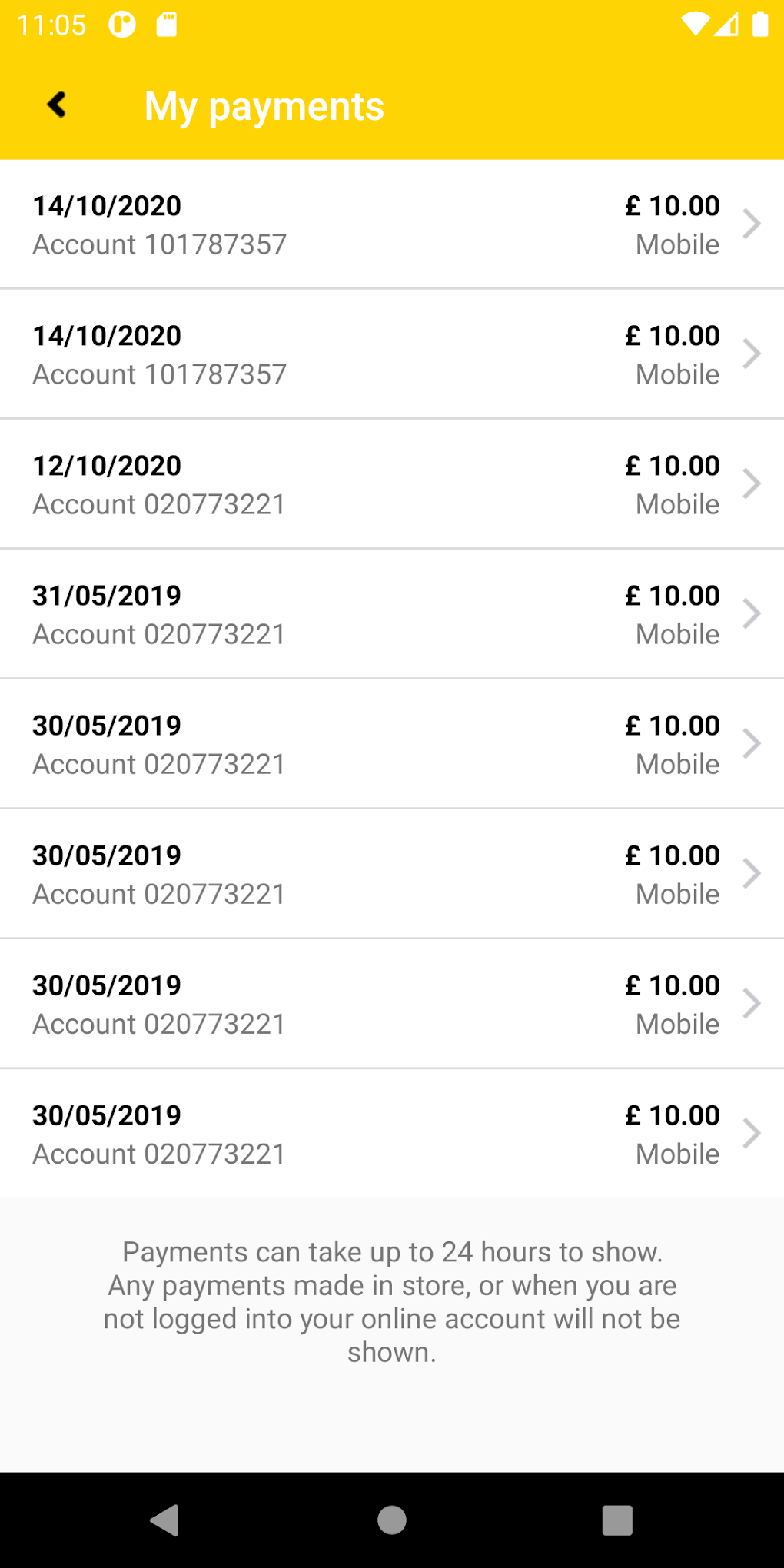This screenshot has height=1568, width=784.
Task: Tap the £ 10.00 amount for 31/05/2019
Action: coord(673,596)
